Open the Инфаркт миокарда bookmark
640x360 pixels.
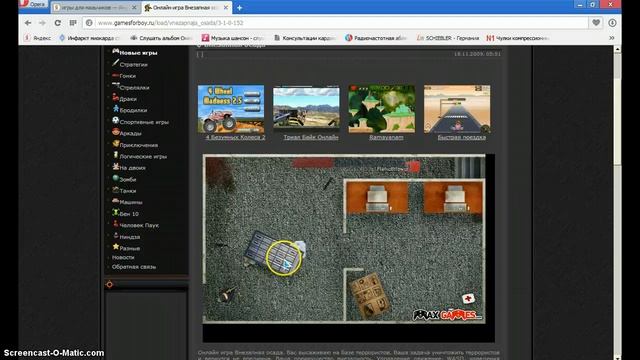[89, 38]
